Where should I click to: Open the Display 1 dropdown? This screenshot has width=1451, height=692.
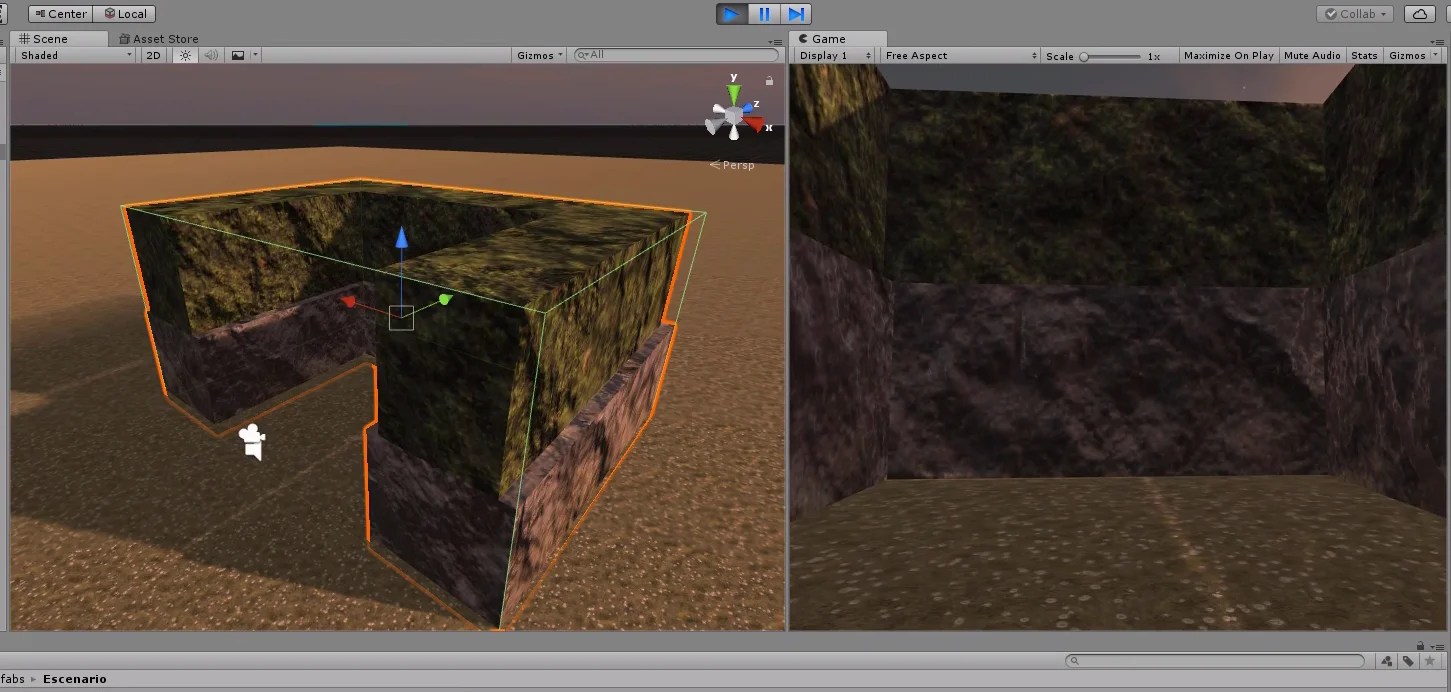pos(833,55)
